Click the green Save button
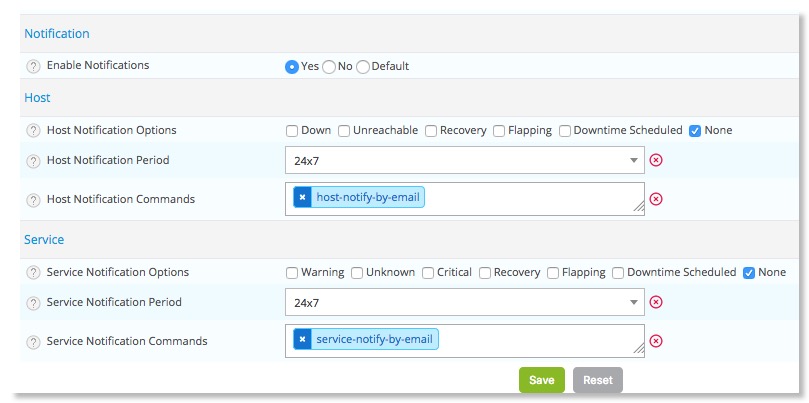Image resolution: width=809 pixels, height=403 pixels. pos(541,380)
